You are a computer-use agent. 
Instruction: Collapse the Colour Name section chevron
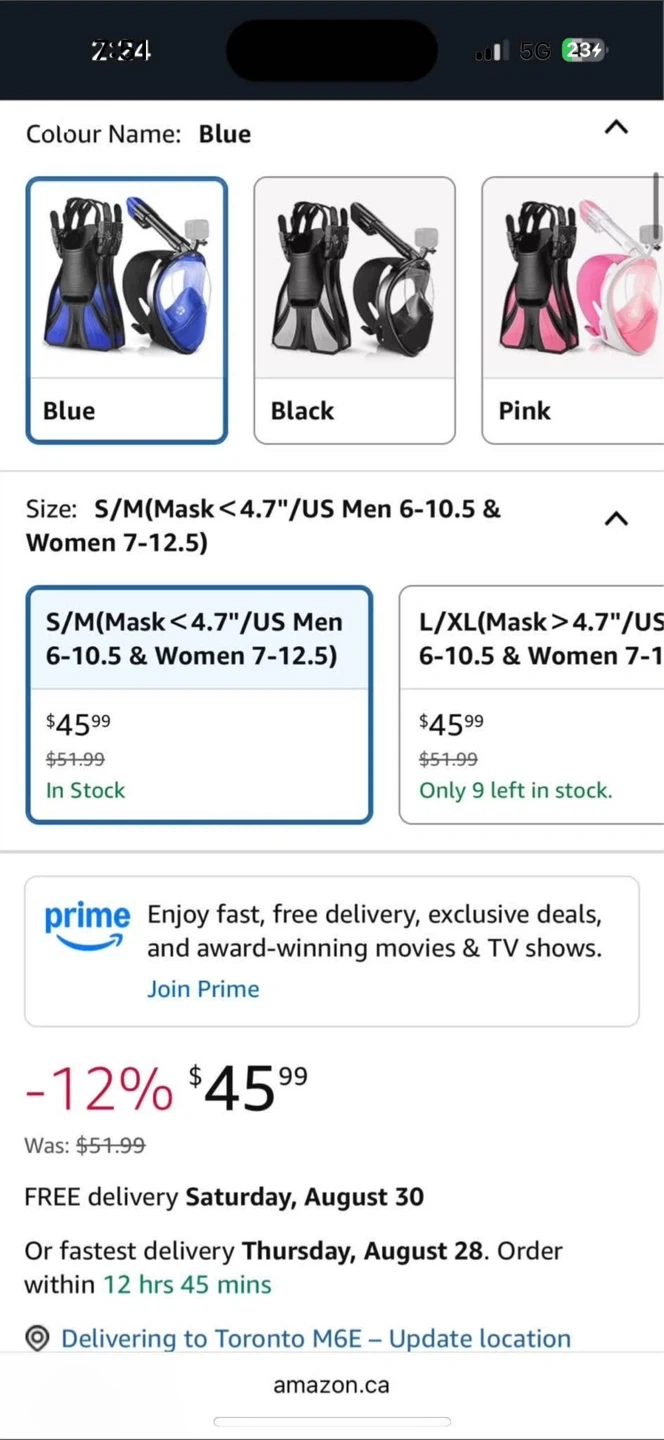pos(617,128)
